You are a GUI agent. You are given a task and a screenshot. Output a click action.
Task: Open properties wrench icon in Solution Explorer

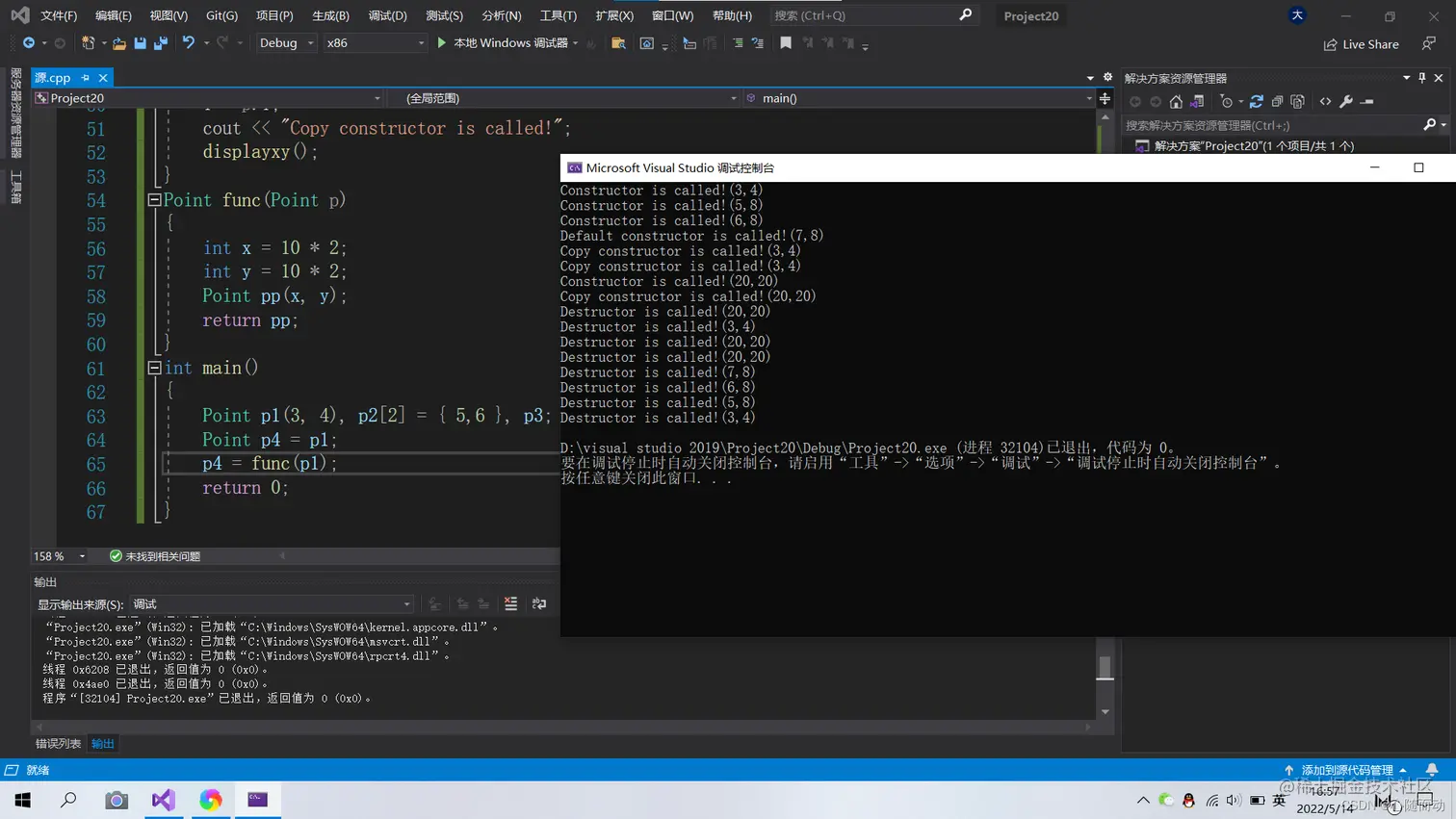[1346, 102]
